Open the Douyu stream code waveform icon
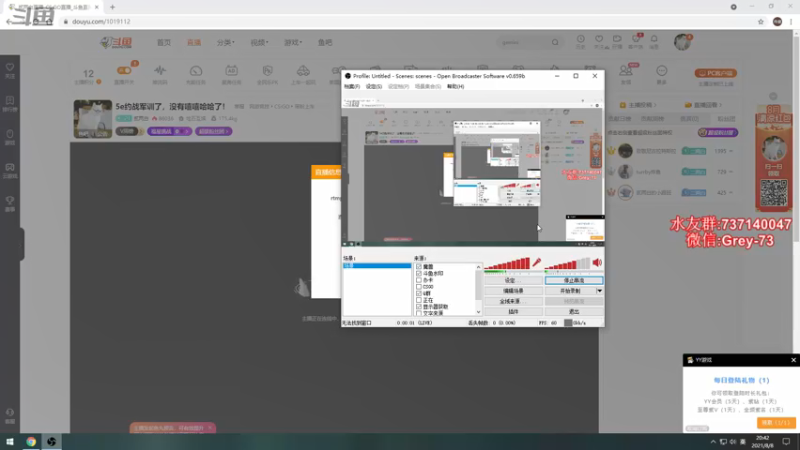Image resolution: width=800 pixels, height=450 pixels. 160,70
